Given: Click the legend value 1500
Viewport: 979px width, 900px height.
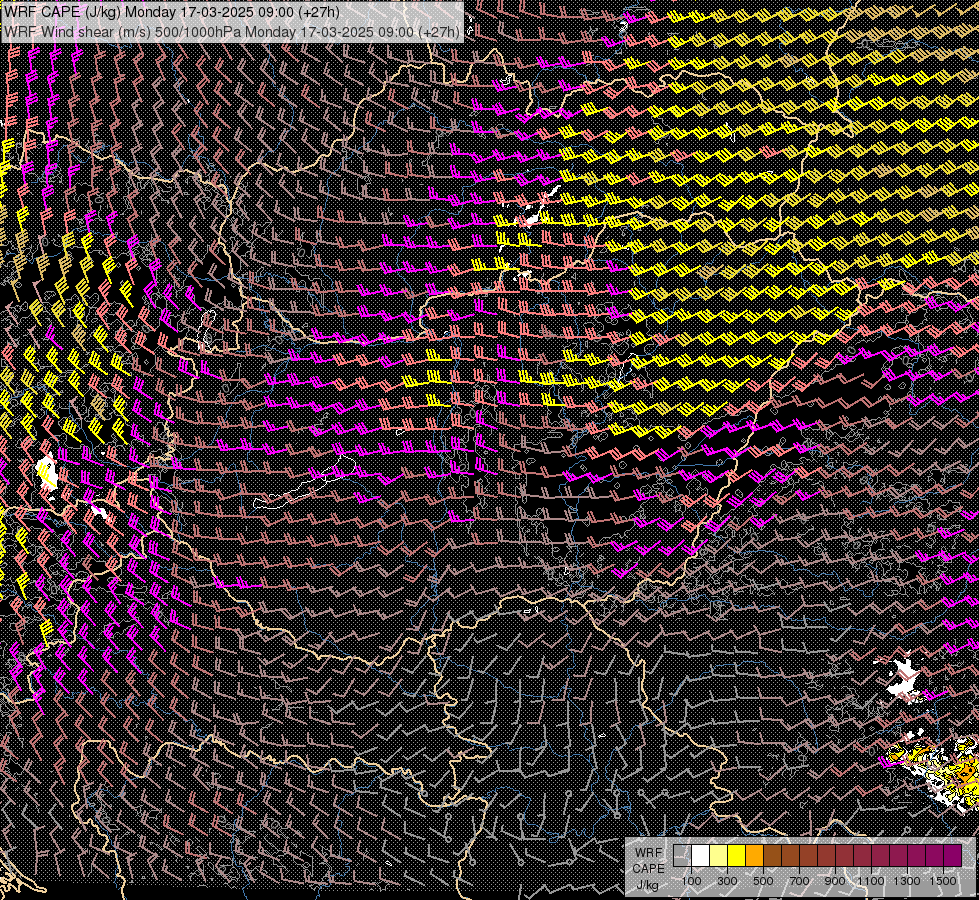Looking at the screenshot, I should [x=943, y=881].
